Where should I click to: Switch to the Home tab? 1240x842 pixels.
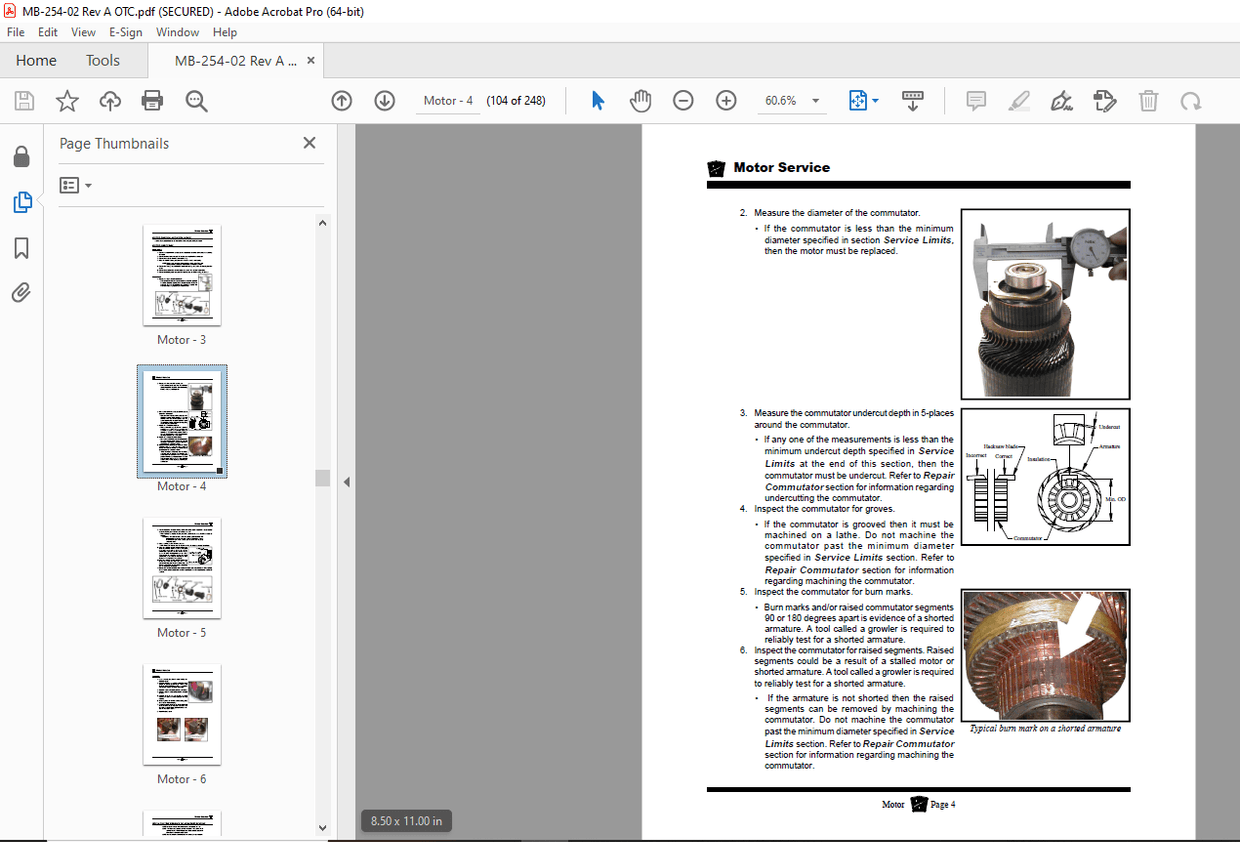tap(36, 60)
